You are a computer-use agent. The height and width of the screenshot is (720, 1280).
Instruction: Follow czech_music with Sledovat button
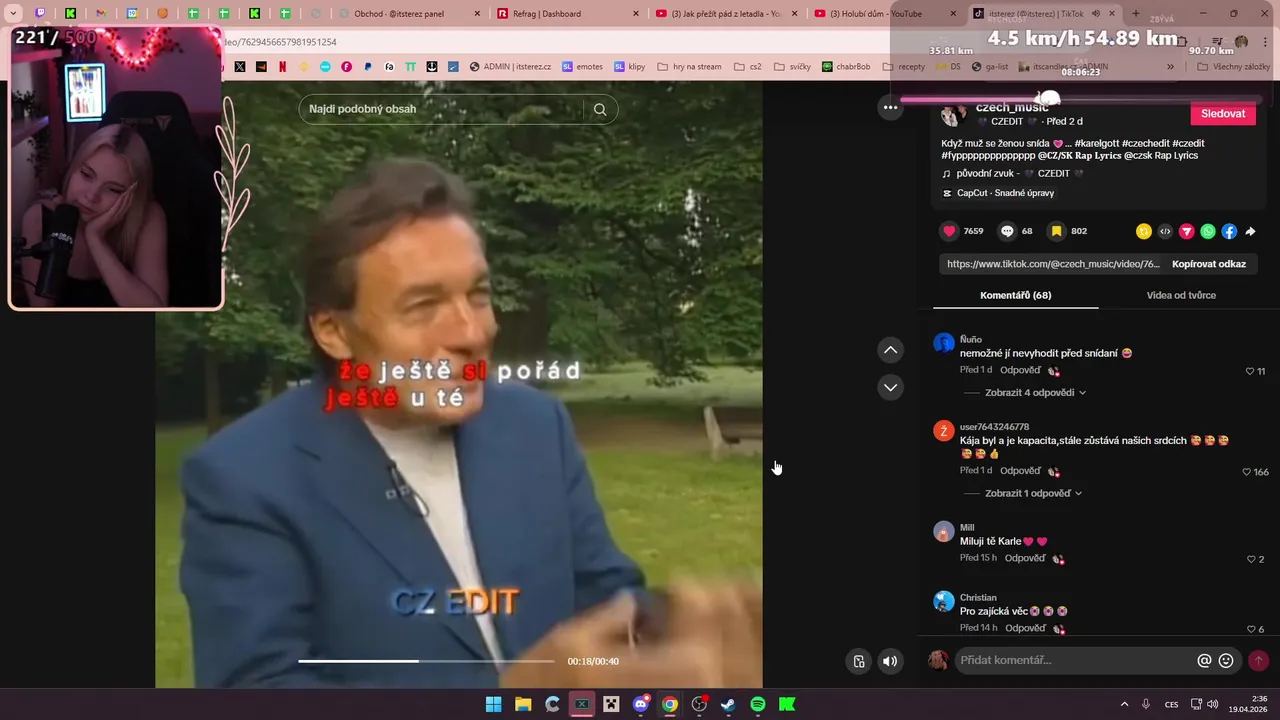point(1223,114)
